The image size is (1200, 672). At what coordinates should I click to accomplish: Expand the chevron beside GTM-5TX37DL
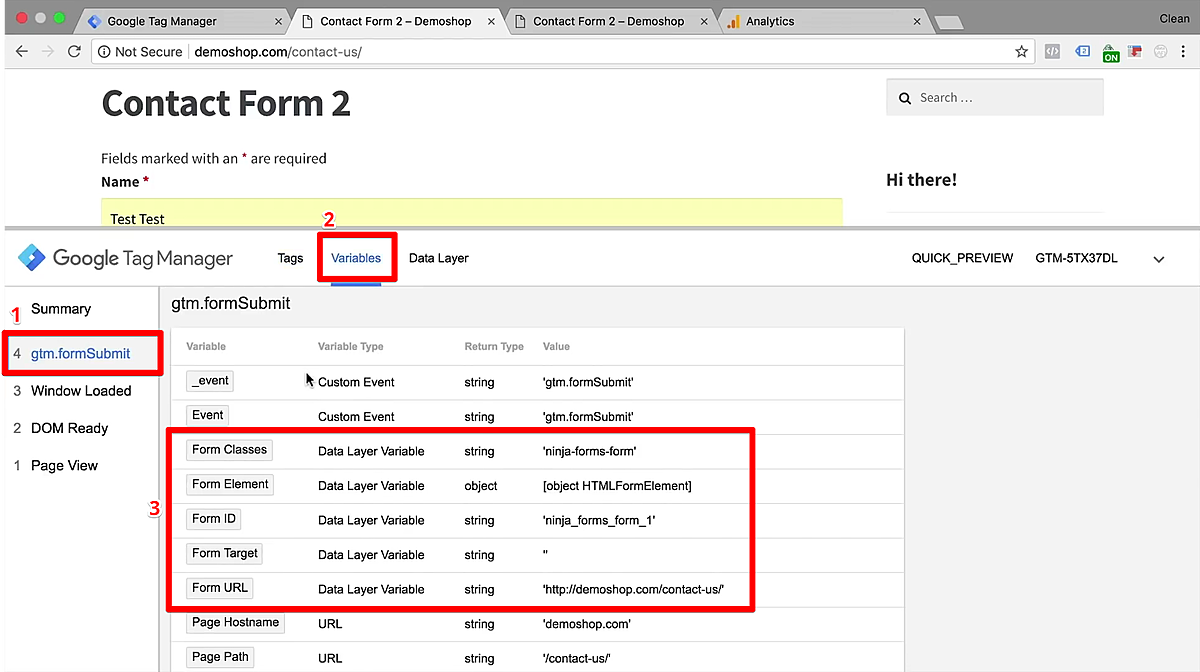point(1159,259)
